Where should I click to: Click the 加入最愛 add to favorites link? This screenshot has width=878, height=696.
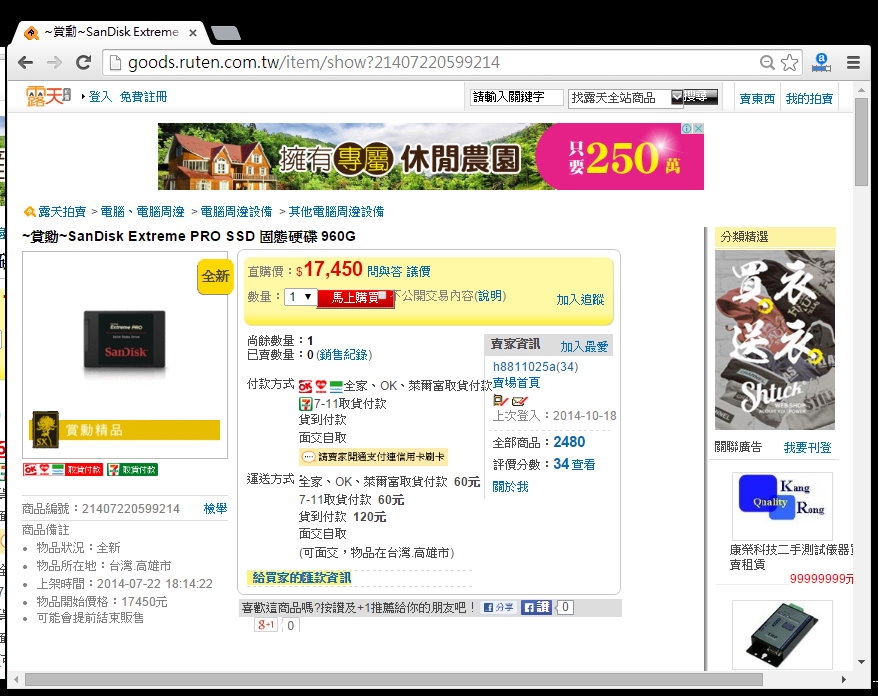click(x=584, y=347)
